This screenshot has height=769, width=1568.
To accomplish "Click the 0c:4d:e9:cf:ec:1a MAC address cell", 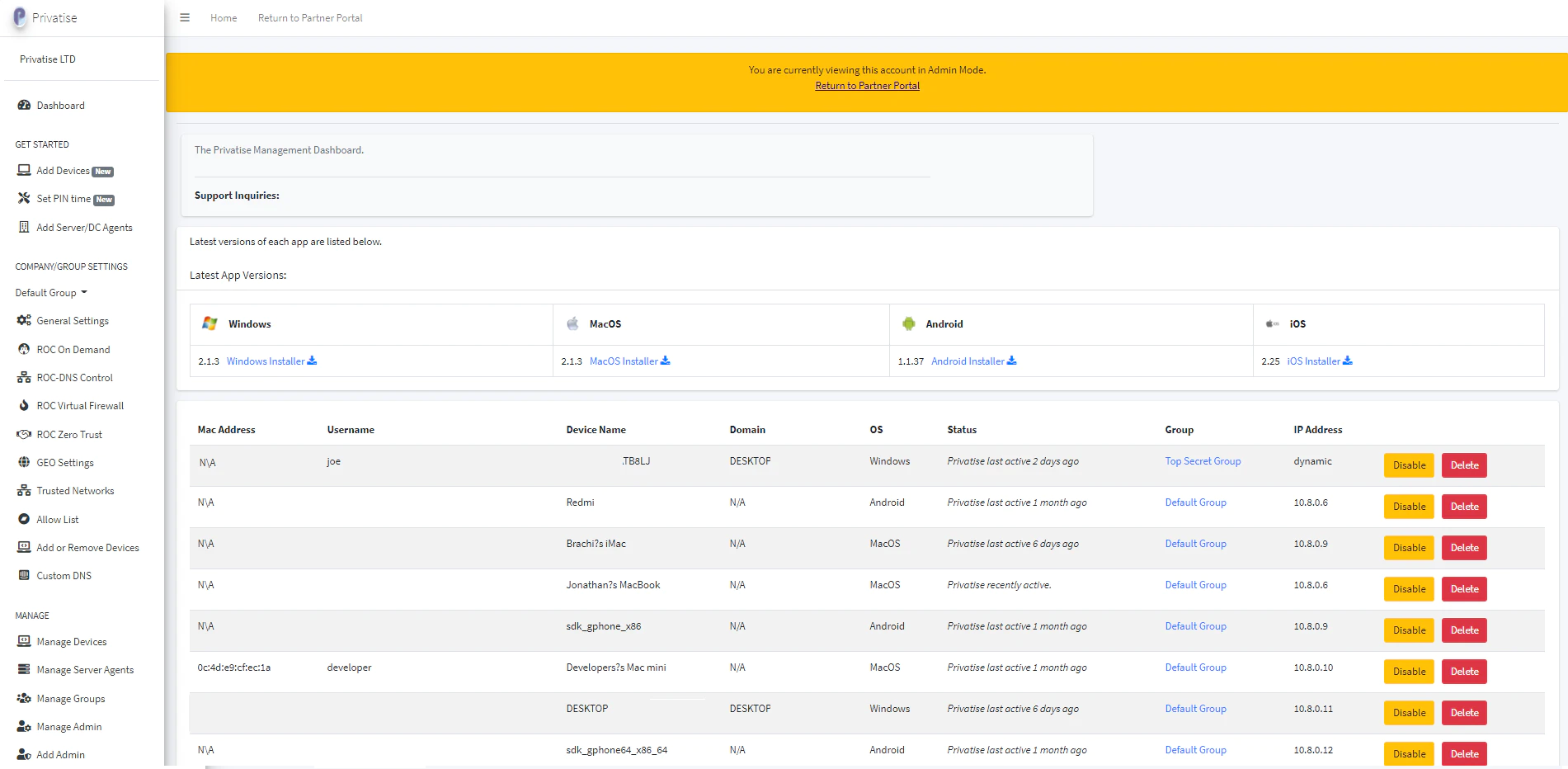I will pyautogui.click(x=233, y=668).
